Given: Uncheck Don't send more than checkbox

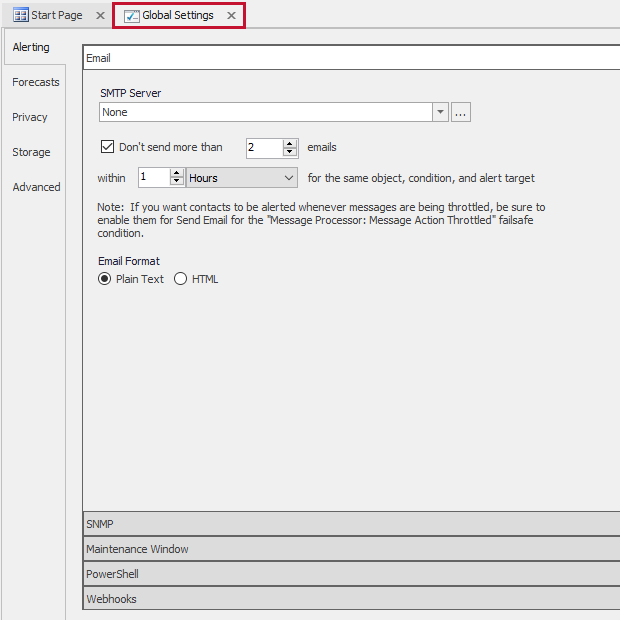Looking at the screenshot, I should click(107, 147).
